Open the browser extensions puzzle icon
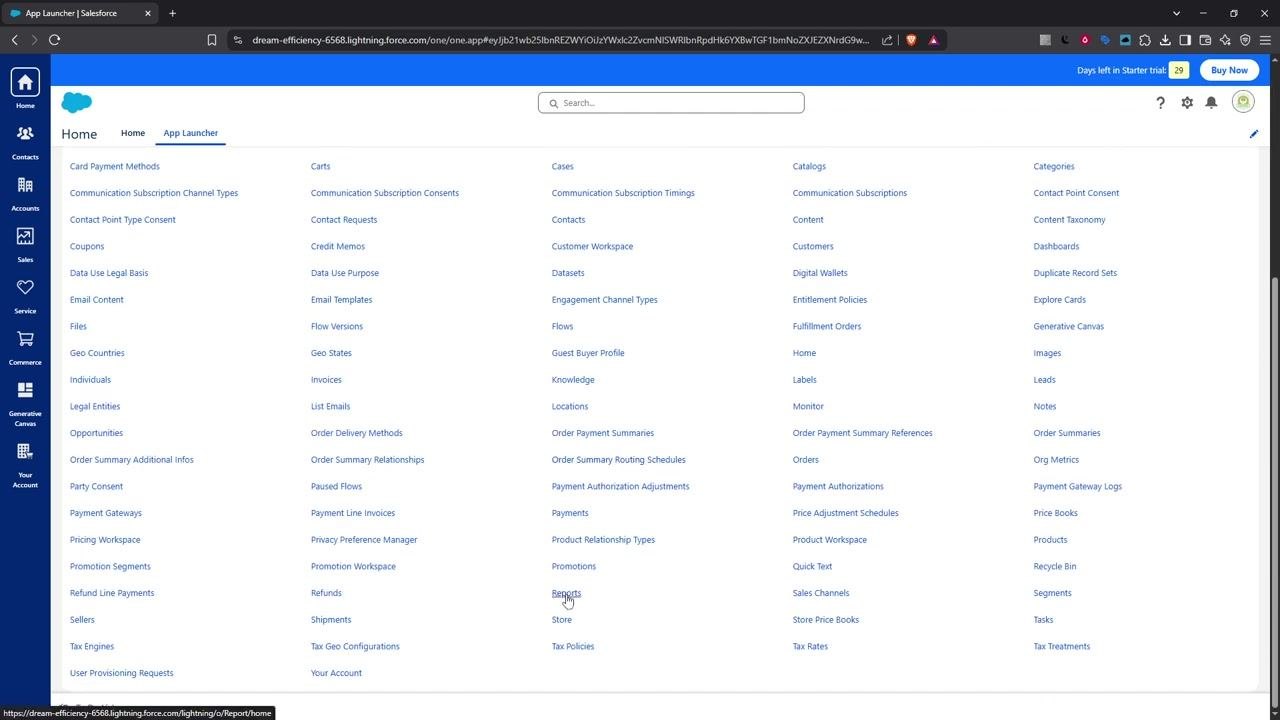This screenshot has width=1280, height=720. (1145, 40)
